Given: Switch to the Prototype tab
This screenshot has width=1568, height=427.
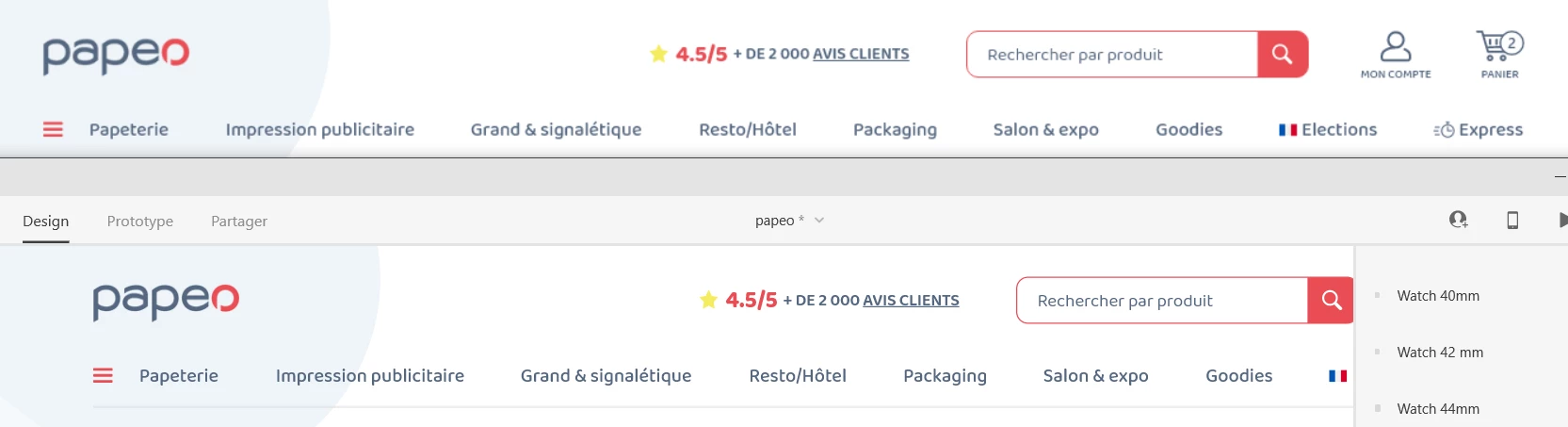Looking at the screenshot, I should [x=140, y=221].
